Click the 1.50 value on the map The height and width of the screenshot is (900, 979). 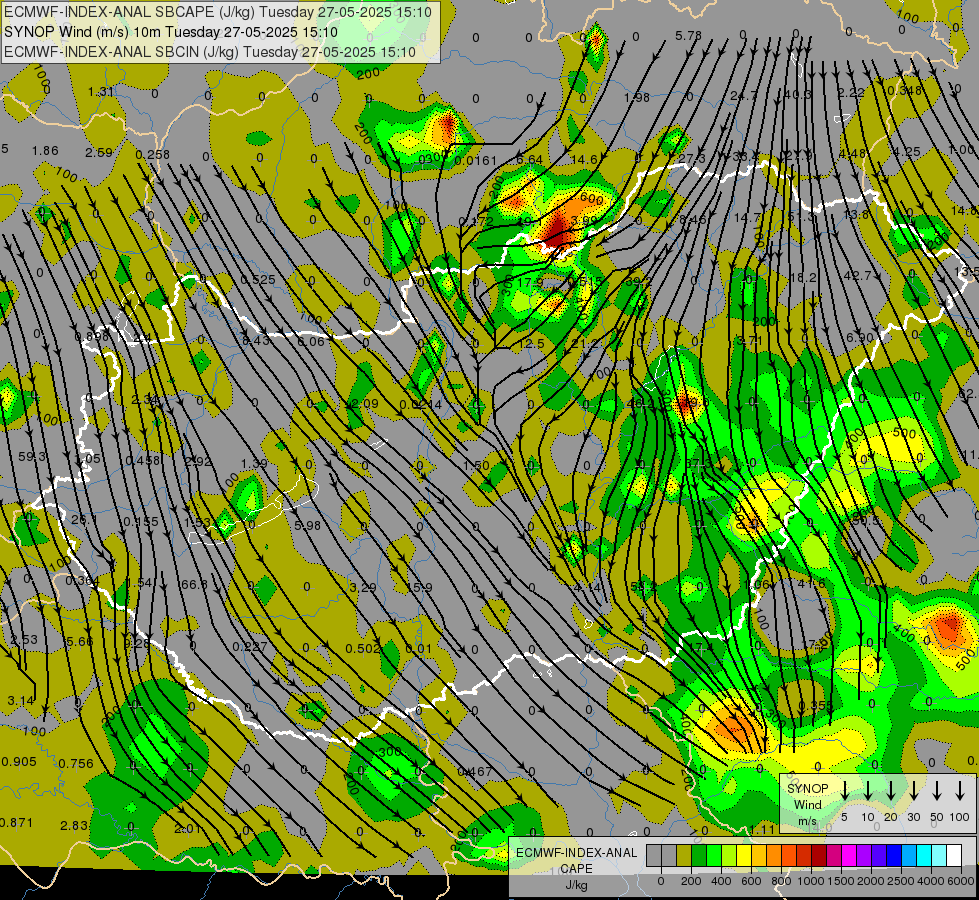pos(476,465)
